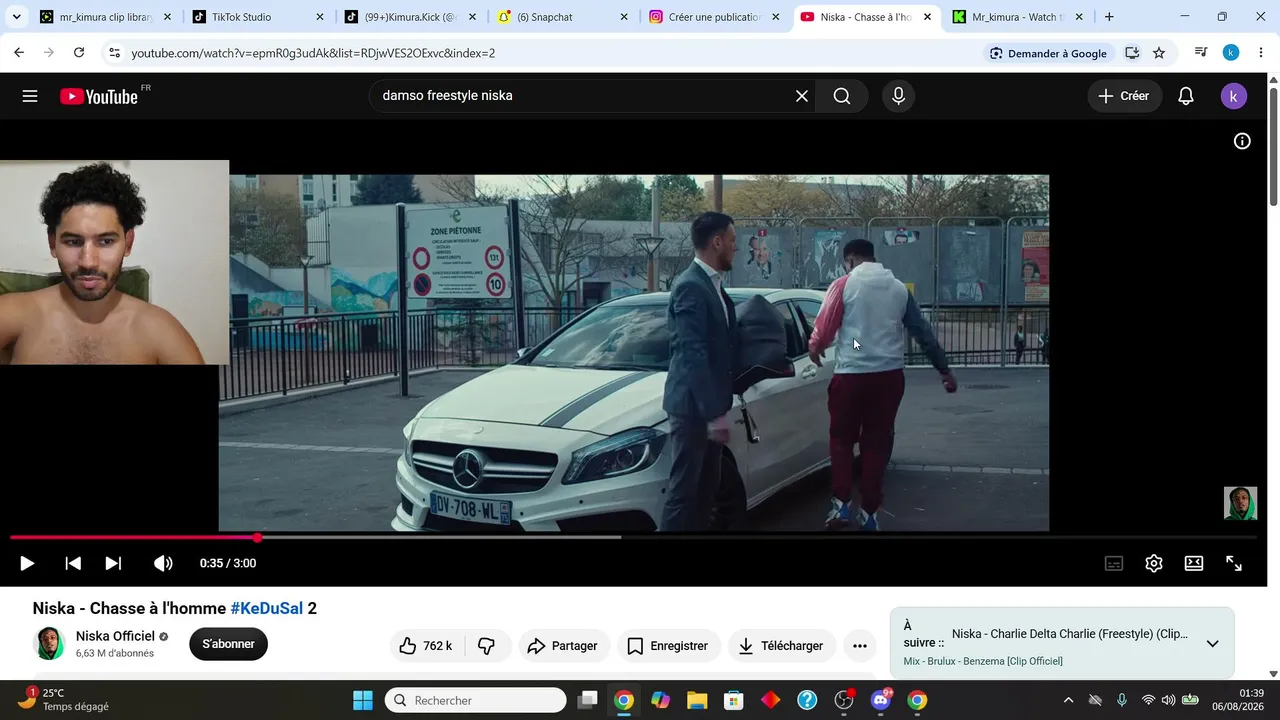This screenshot has height=720, width=1280.
Task: Open more actions three-dot menu
Action: click(x=860, y=646)
